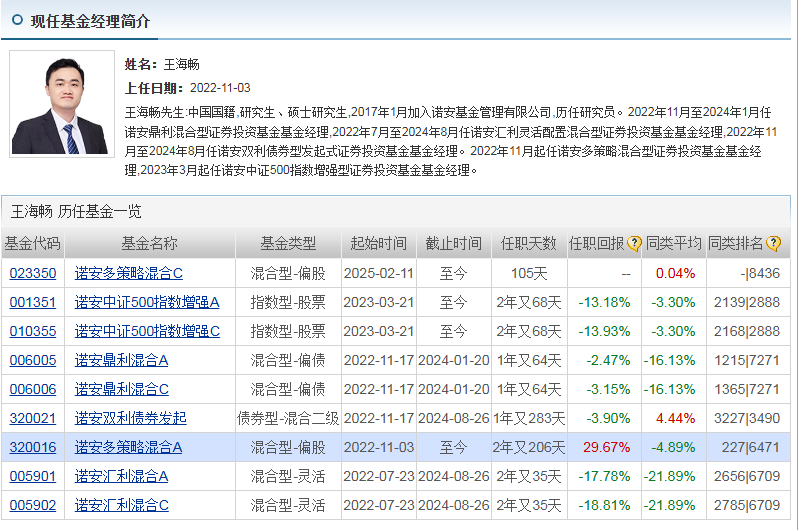
Task: Click the ranking value 1215|7271
Action: pos(747,360)
